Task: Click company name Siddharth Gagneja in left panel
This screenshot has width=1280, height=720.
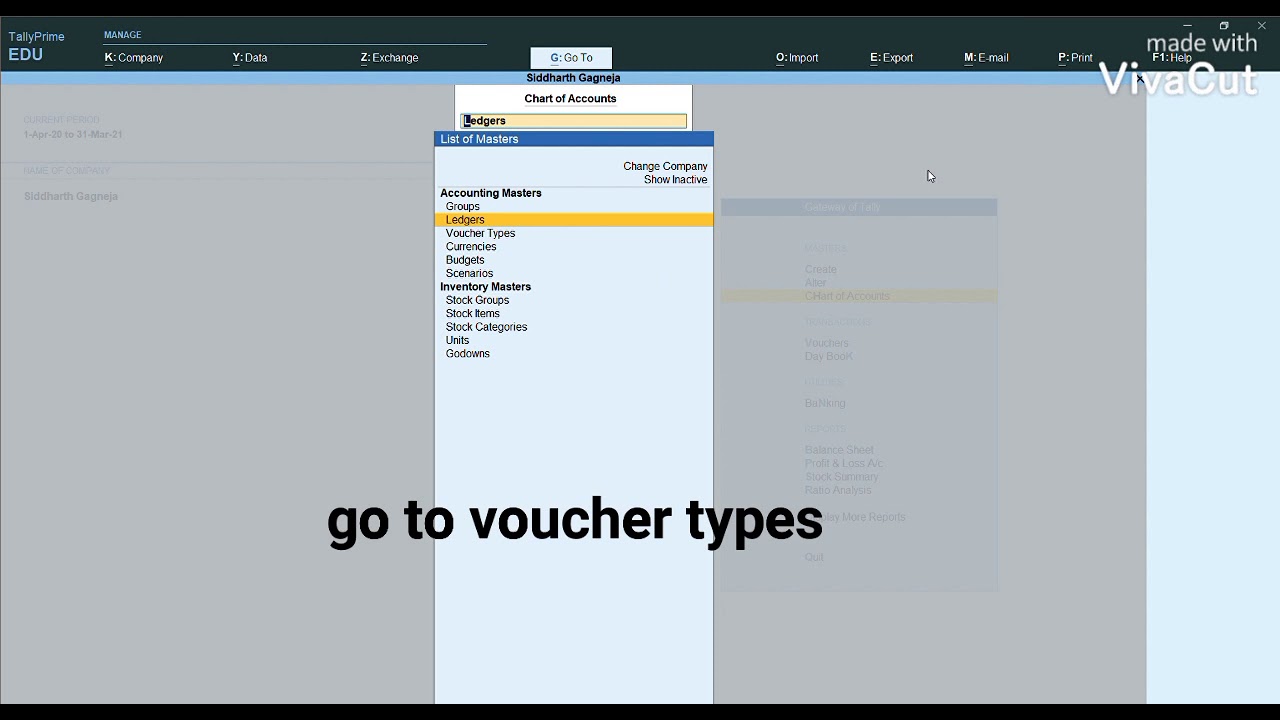Action: pyautogui.click(x=71, y=196)
